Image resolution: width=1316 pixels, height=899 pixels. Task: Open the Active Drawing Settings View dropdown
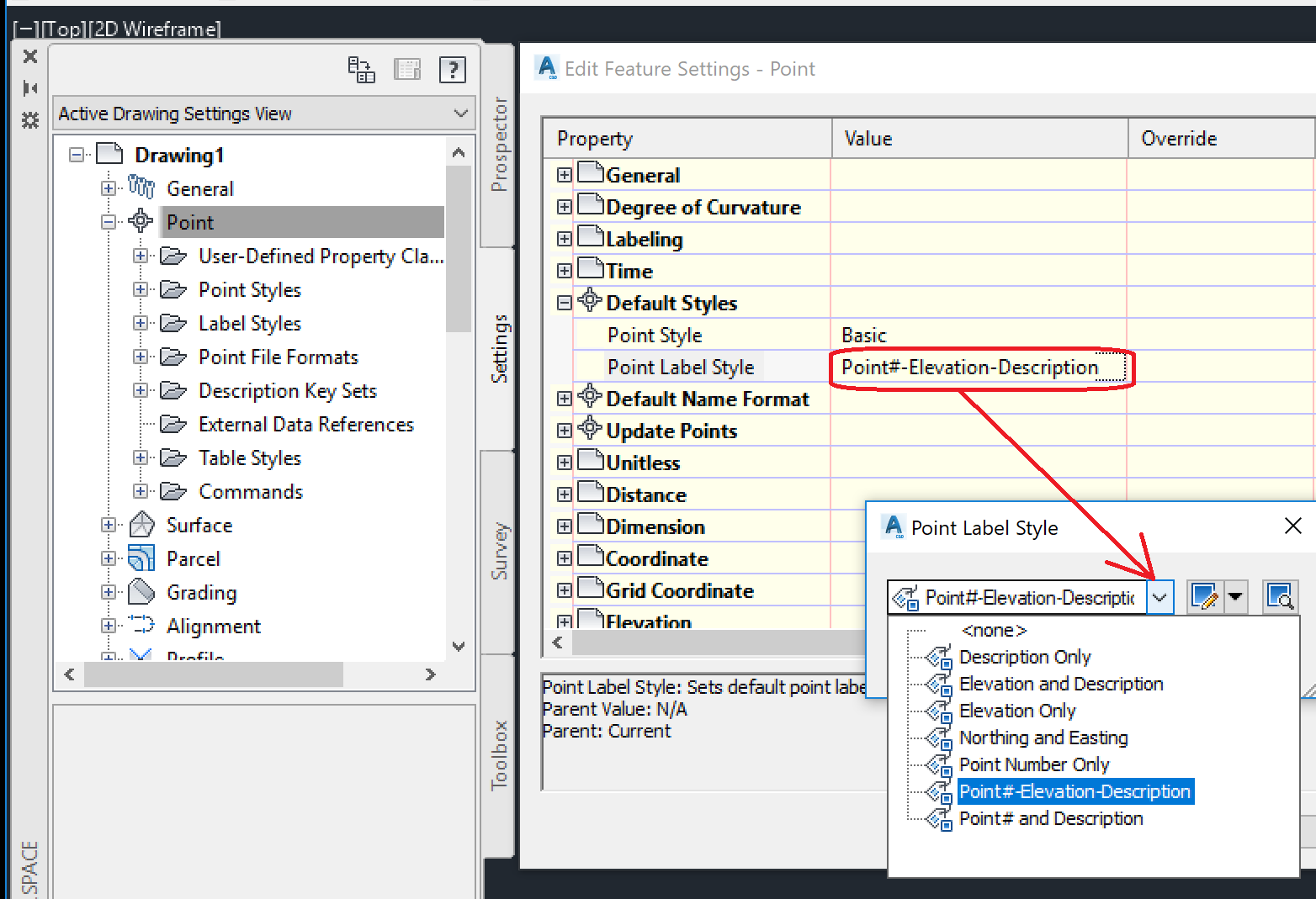coord(460,113)
